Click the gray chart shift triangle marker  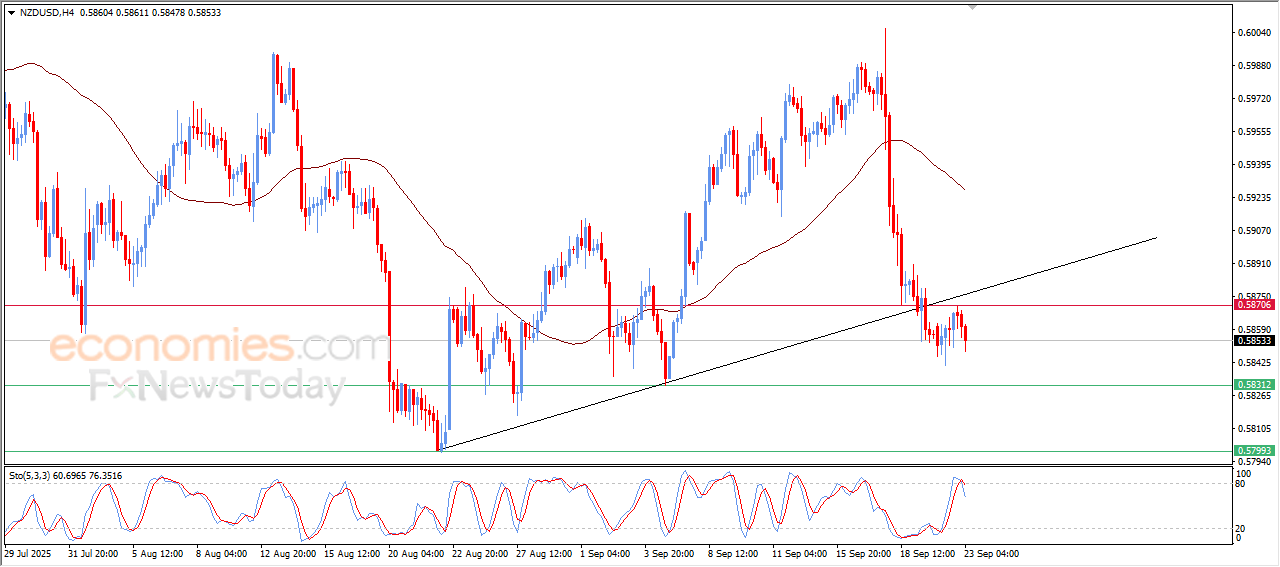click(972, 7)
